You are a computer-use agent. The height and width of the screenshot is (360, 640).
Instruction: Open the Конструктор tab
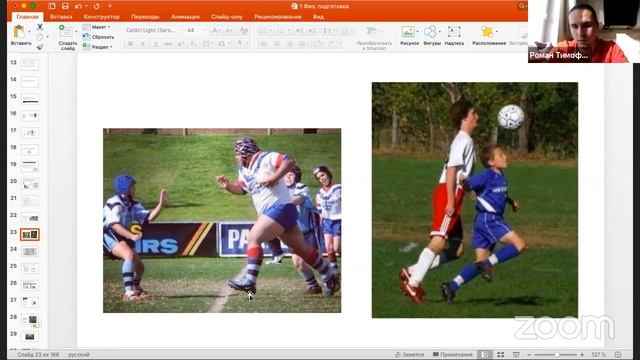[102, 17]
